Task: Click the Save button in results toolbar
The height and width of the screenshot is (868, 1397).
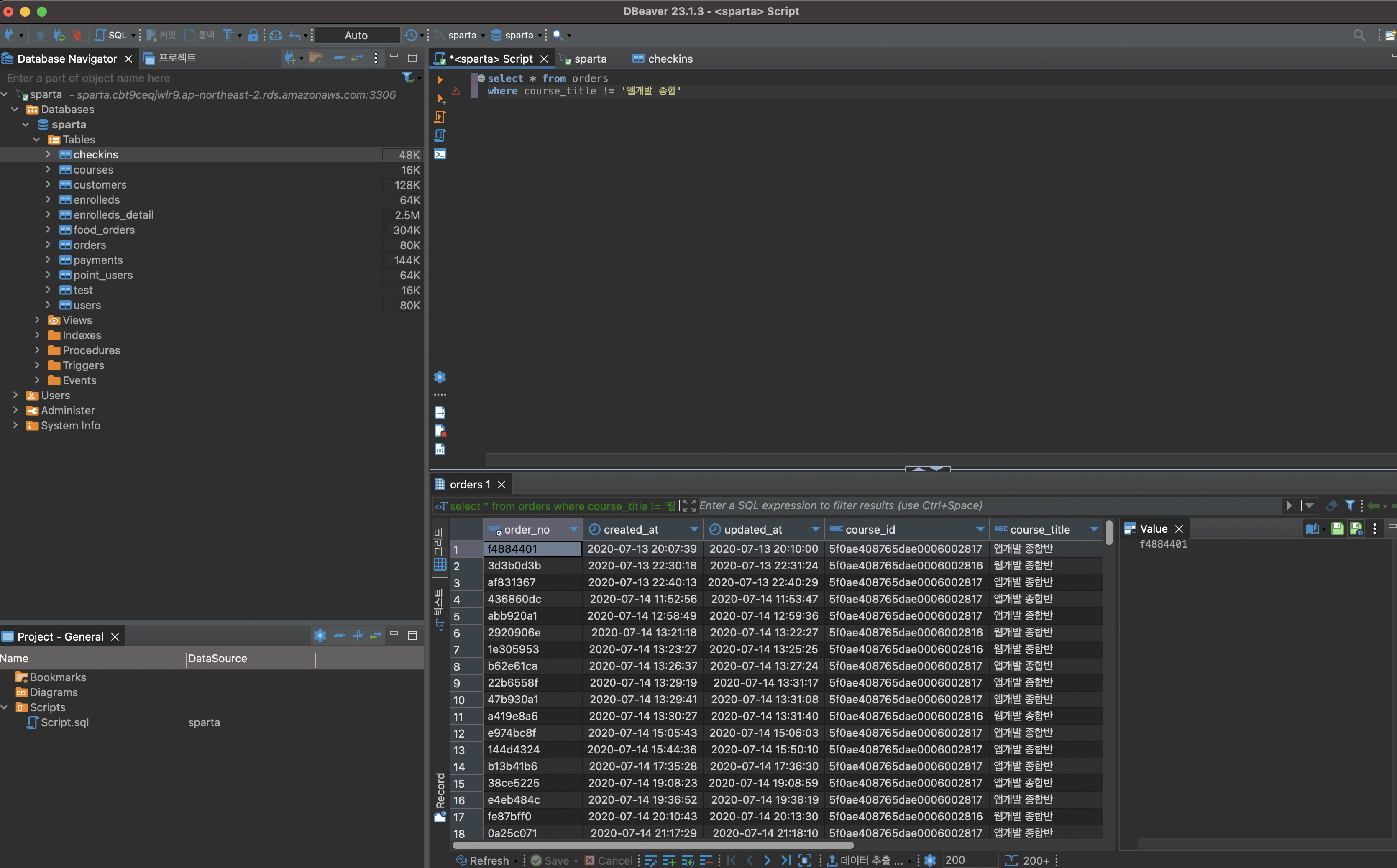Action: [x=550, y=860]
